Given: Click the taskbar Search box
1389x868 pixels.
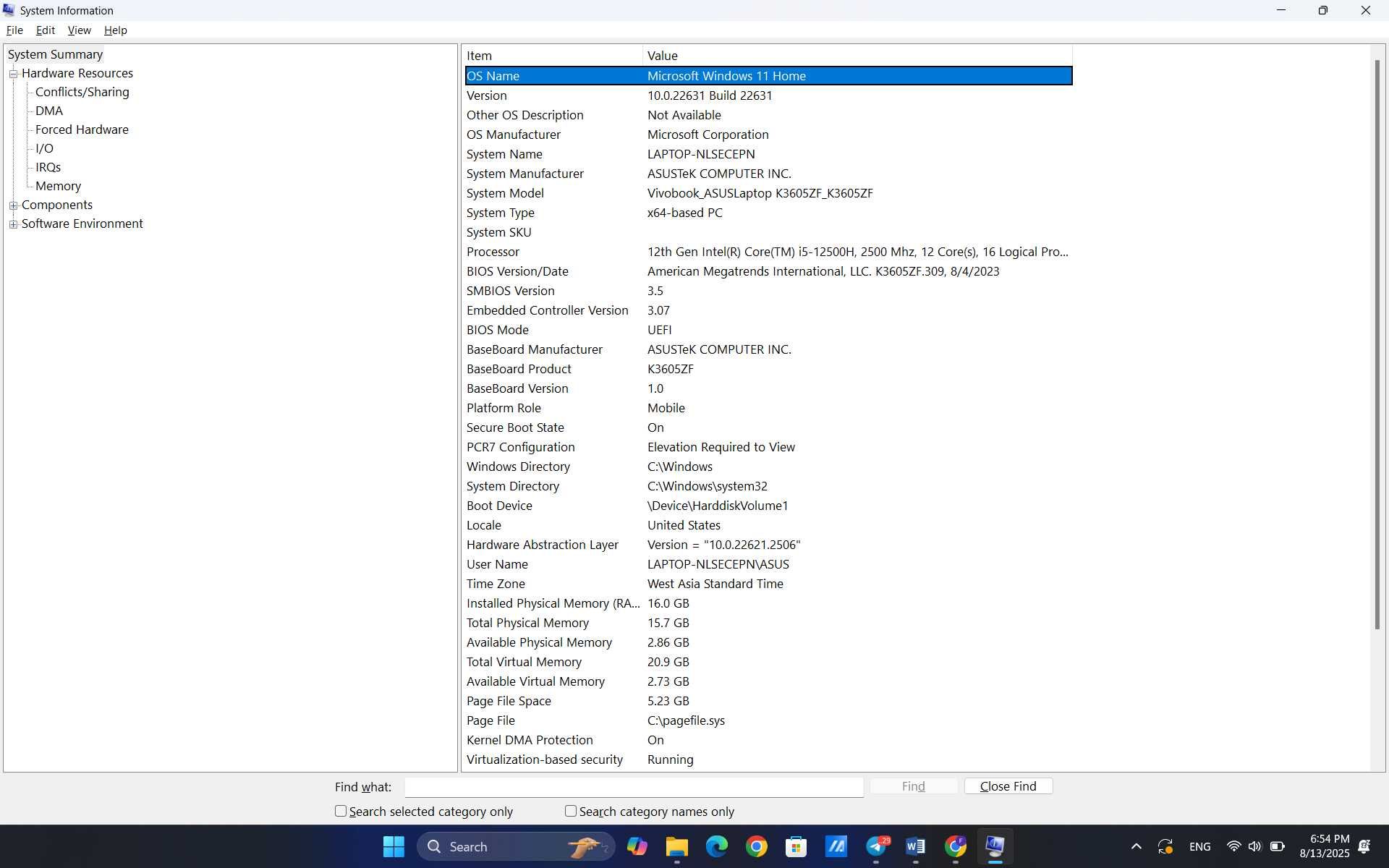Looking at the screenshot, I should coord(515,846).
